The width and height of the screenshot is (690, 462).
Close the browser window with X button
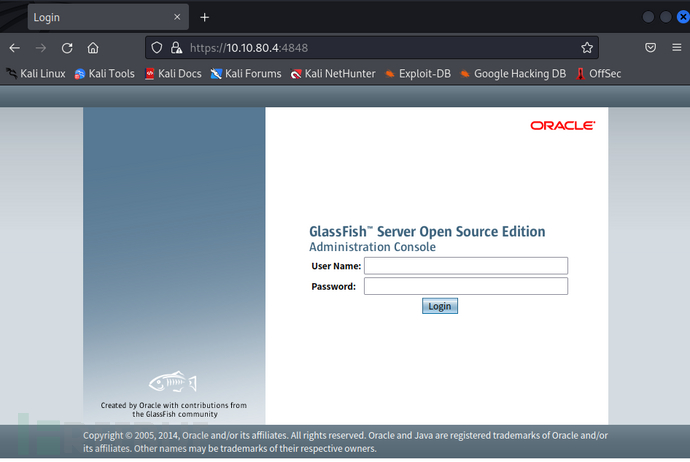[683, 17]
